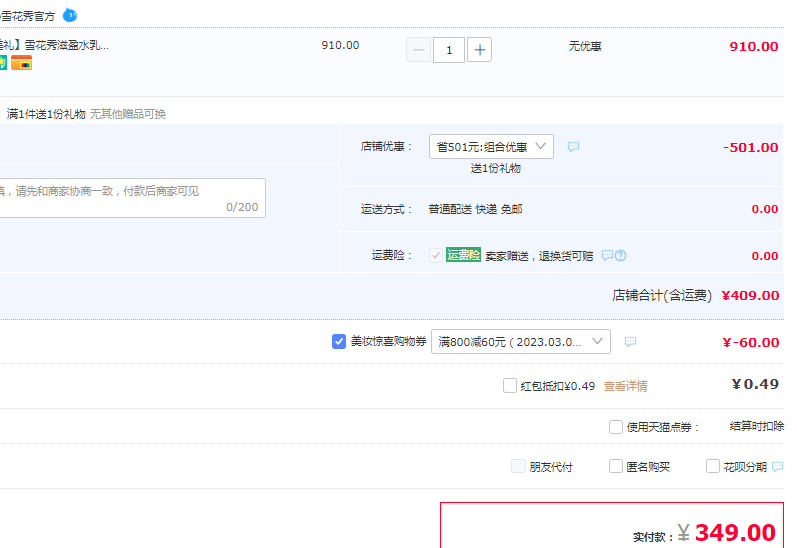Uncheck the 美妆惊喜购物券 checkbox

point(339,342)
